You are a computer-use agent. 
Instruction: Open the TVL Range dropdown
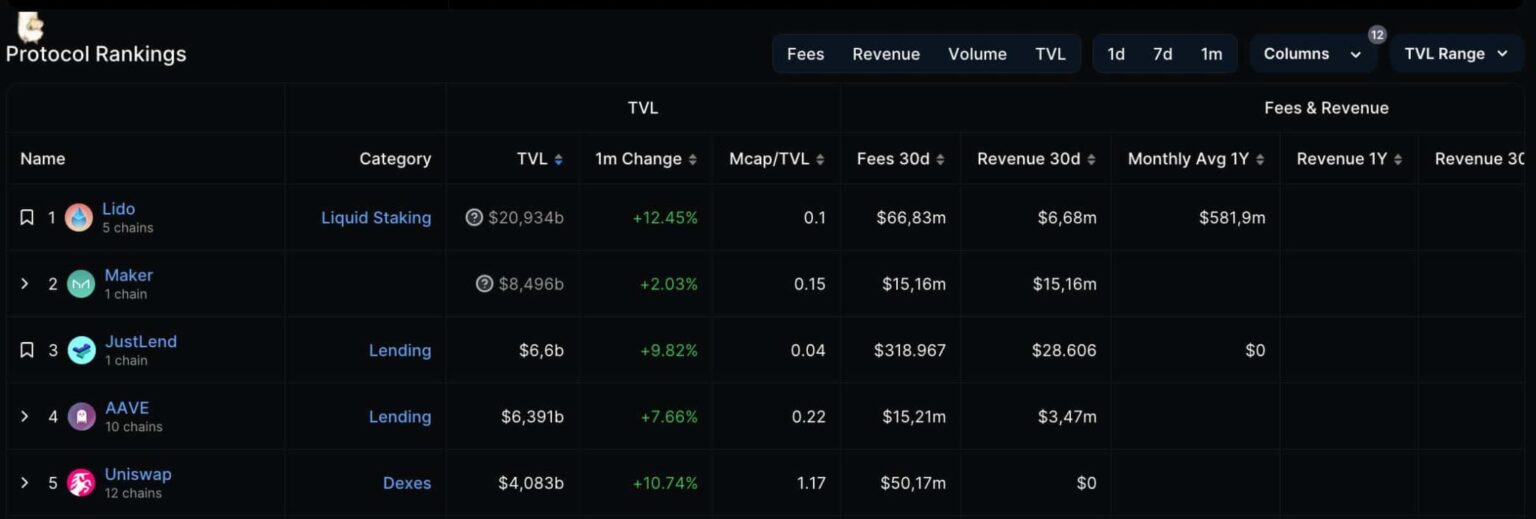point(1455,54)
